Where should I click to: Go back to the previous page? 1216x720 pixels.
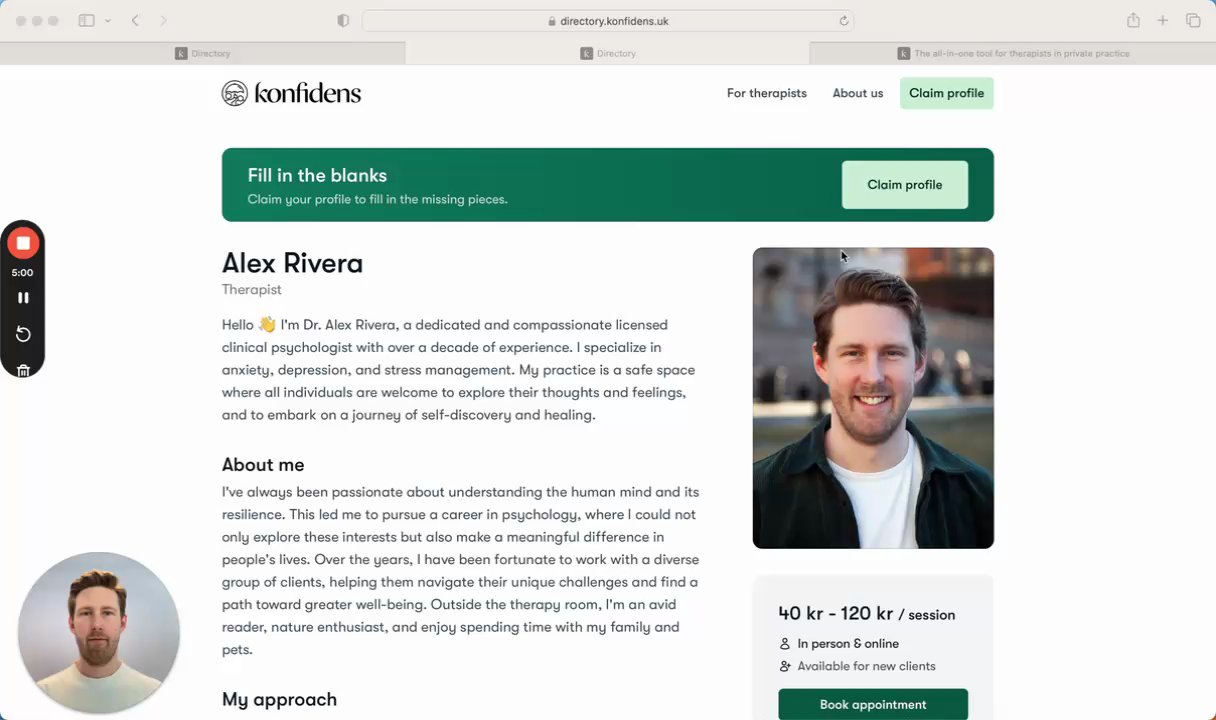(x=135, y=20)
